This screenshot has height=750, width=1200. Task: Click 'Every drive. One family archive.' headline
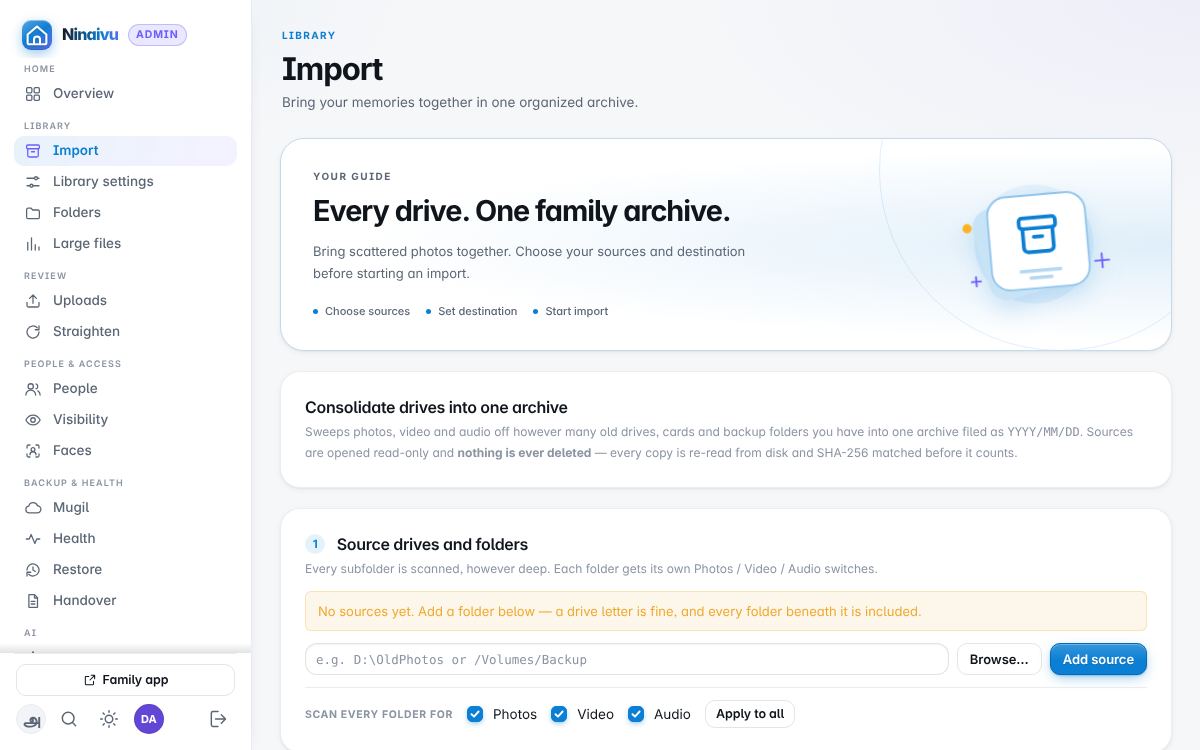tap(521, 211)
